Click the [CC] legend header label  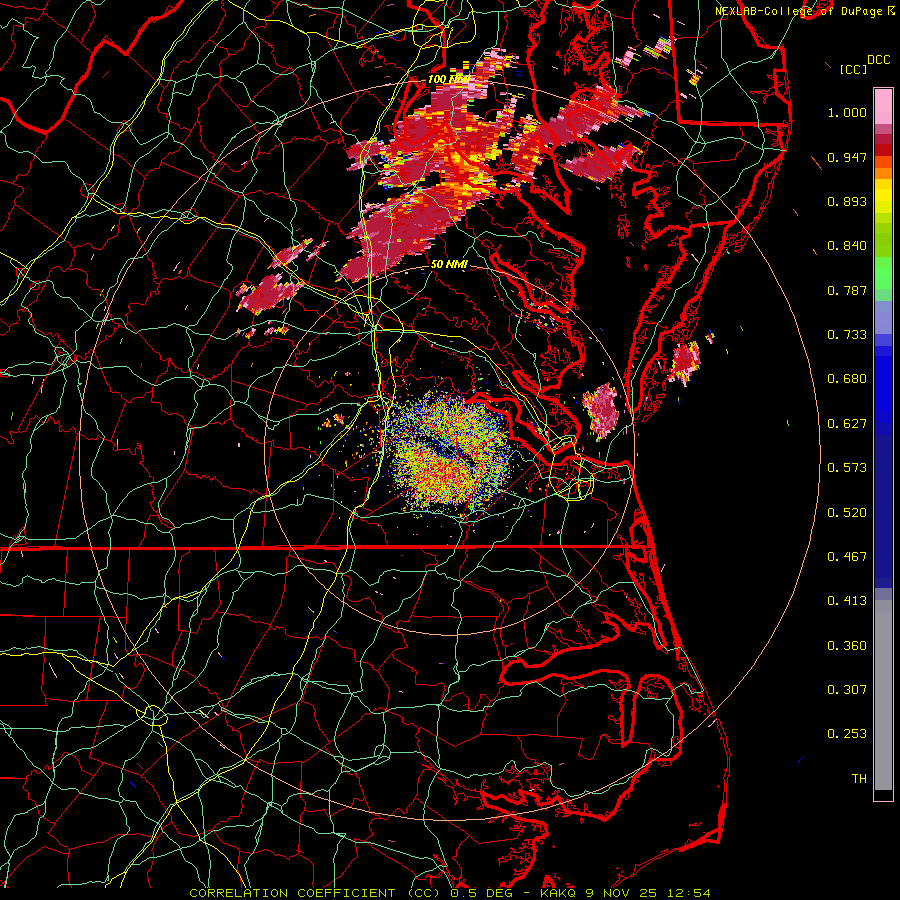click(853, 69)
